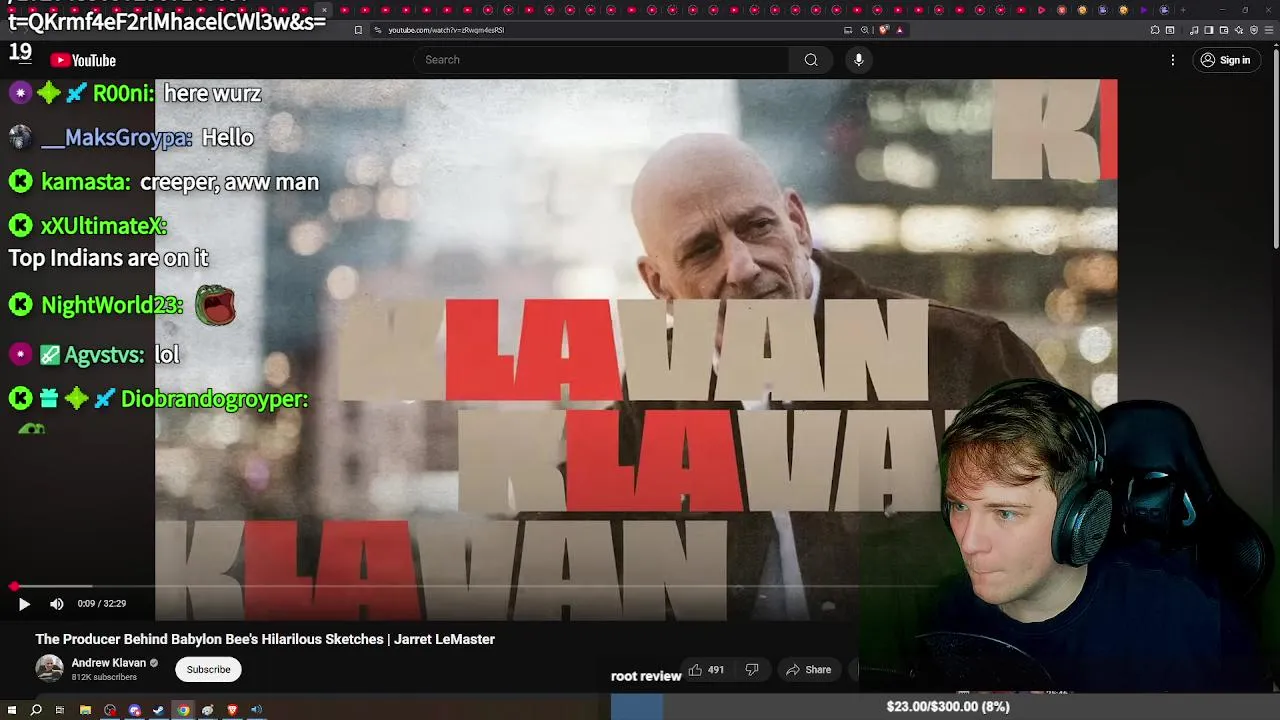Open Andrew Klavan channel avatar

49,669
